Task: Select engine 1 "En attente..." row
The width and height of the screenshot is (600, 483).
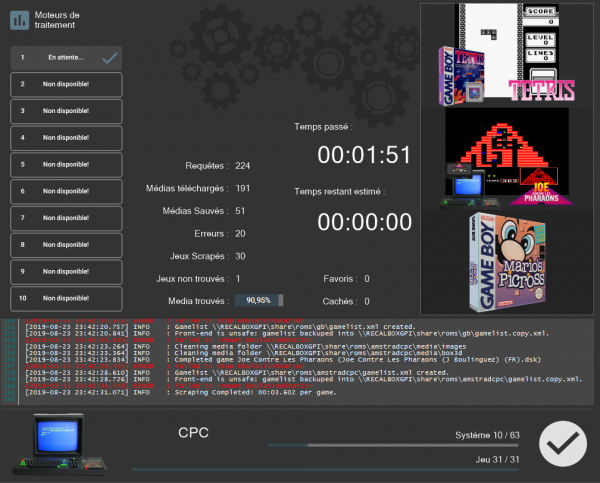Action: (66, 58)
